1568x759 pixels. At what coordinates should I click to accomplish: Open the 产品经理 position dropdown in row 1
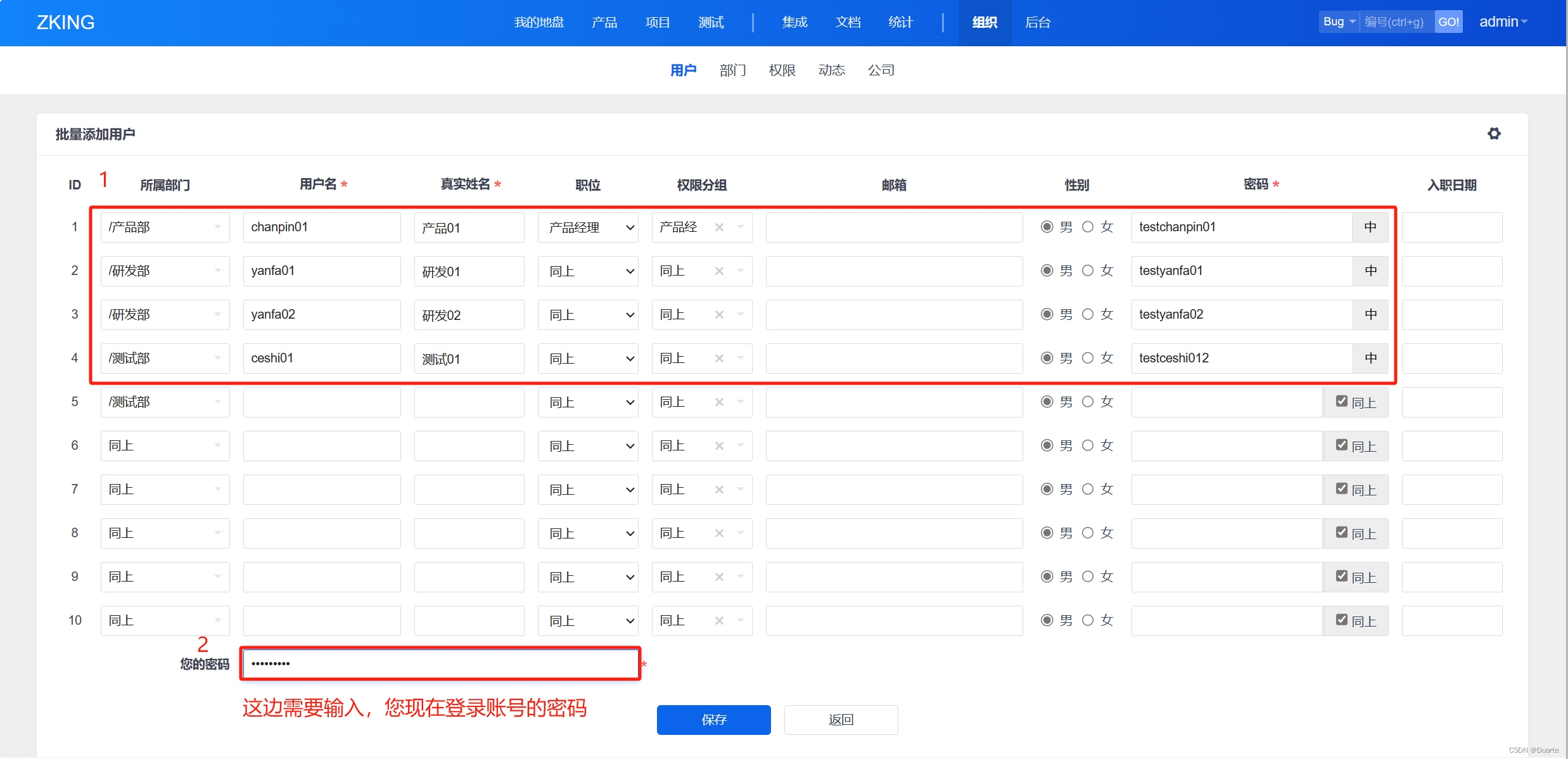click(587, 227)
